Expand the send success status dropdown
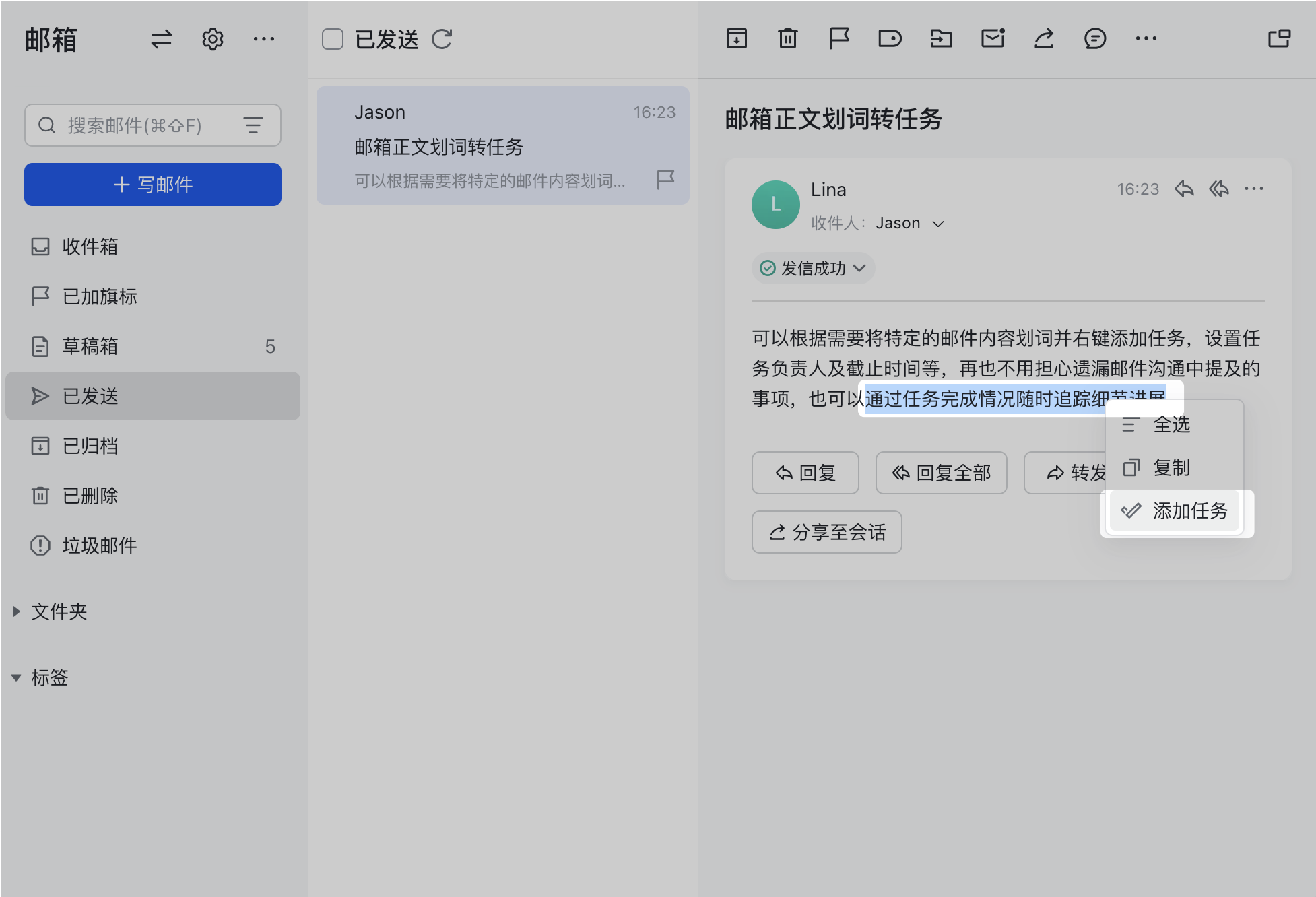The image size is (1316, 897). 813,269
